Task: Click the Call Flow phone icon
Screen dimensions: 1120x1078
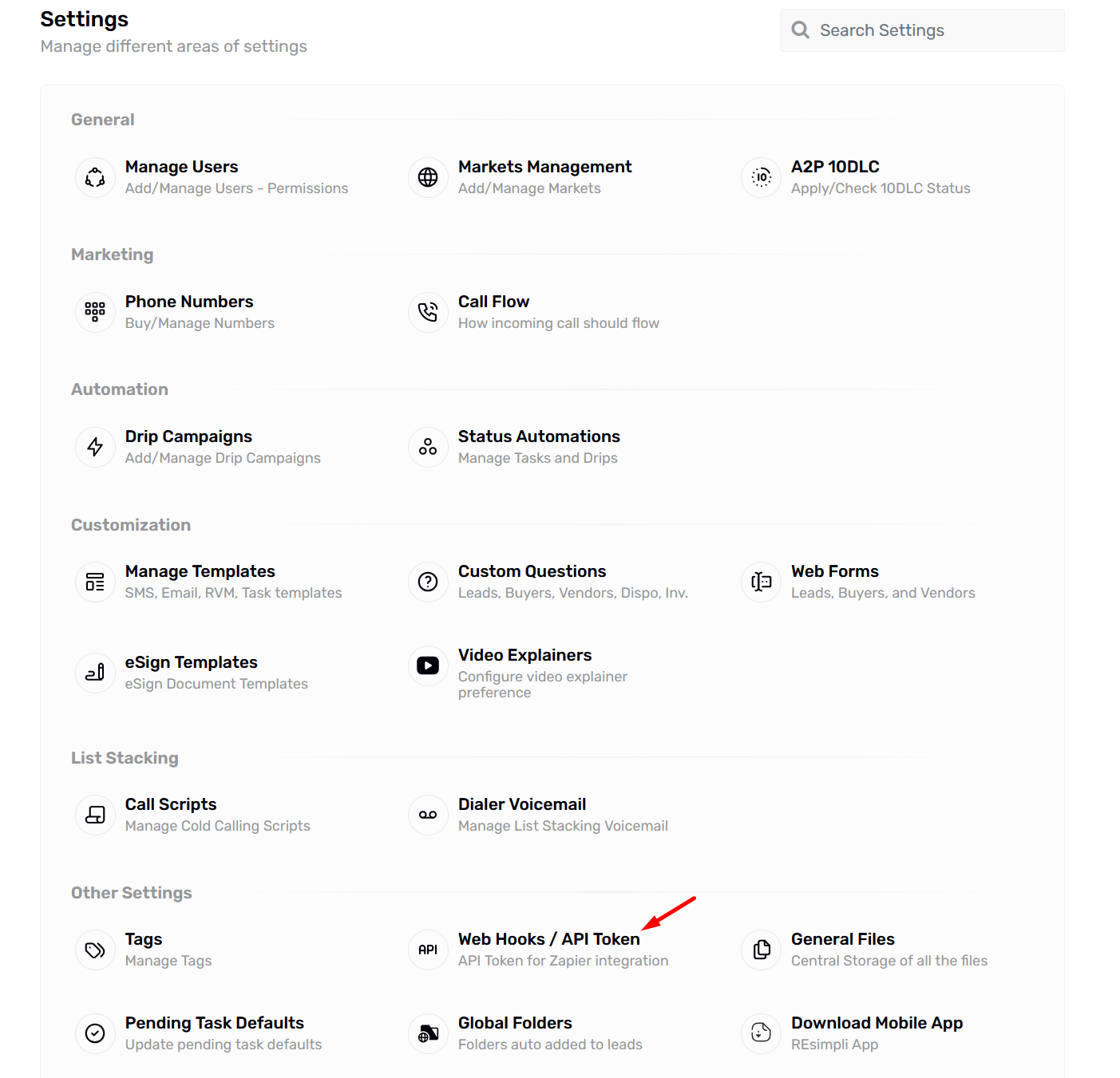Action: [428, 312]
